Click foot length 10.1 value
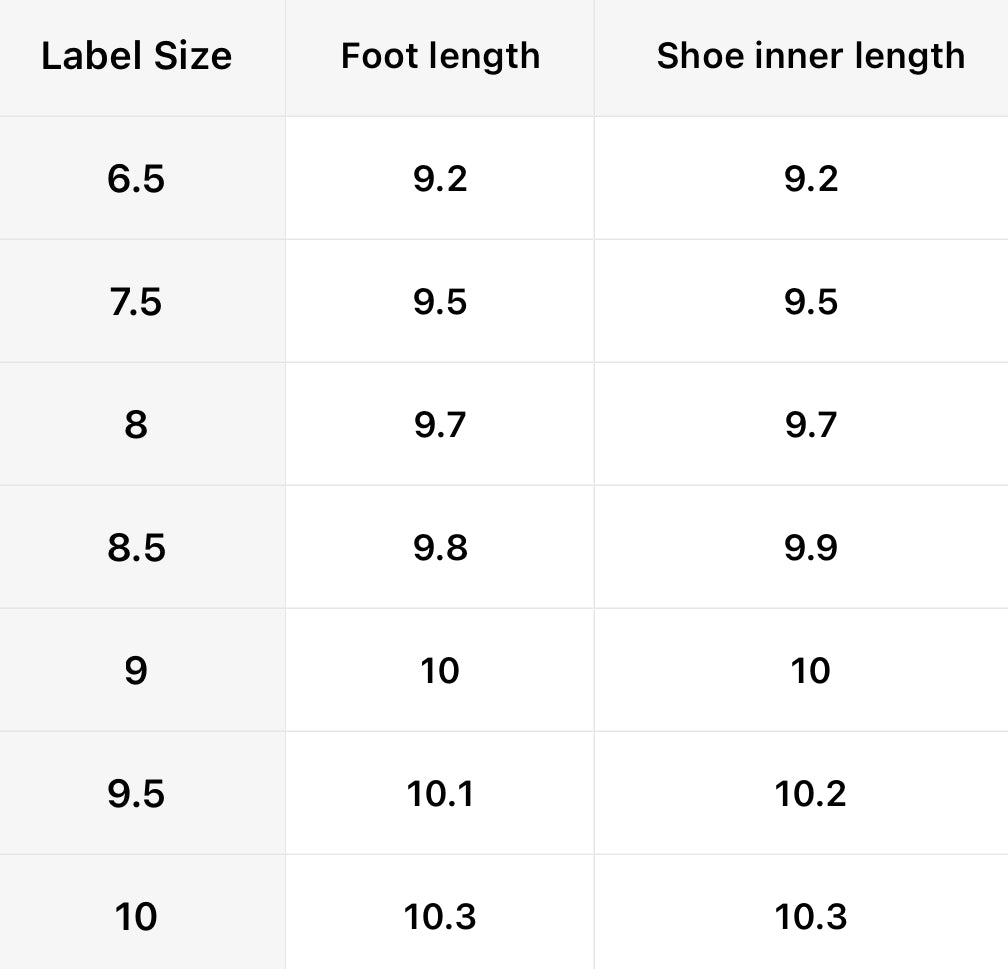The image size is (1008, 969). [x=440, y=793]
